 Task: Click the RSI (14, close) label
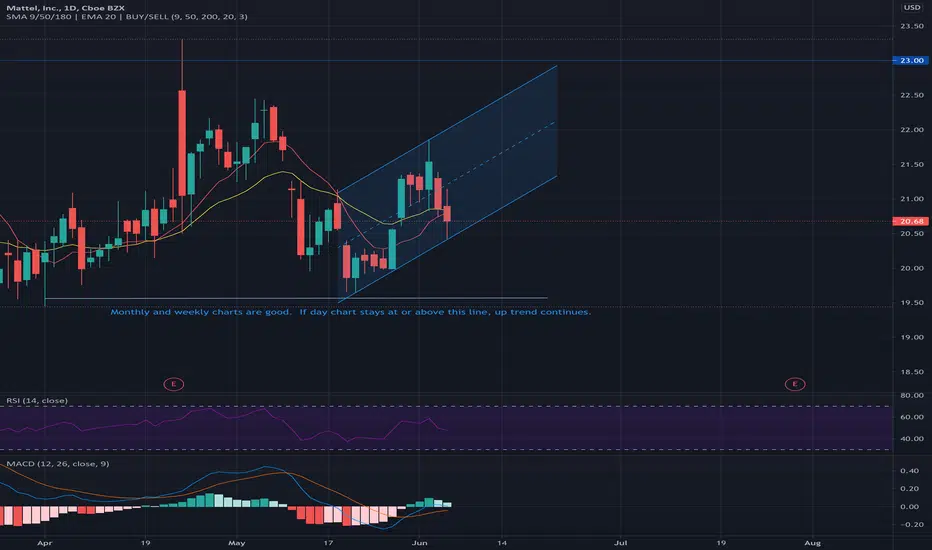[x=37, y=401]
